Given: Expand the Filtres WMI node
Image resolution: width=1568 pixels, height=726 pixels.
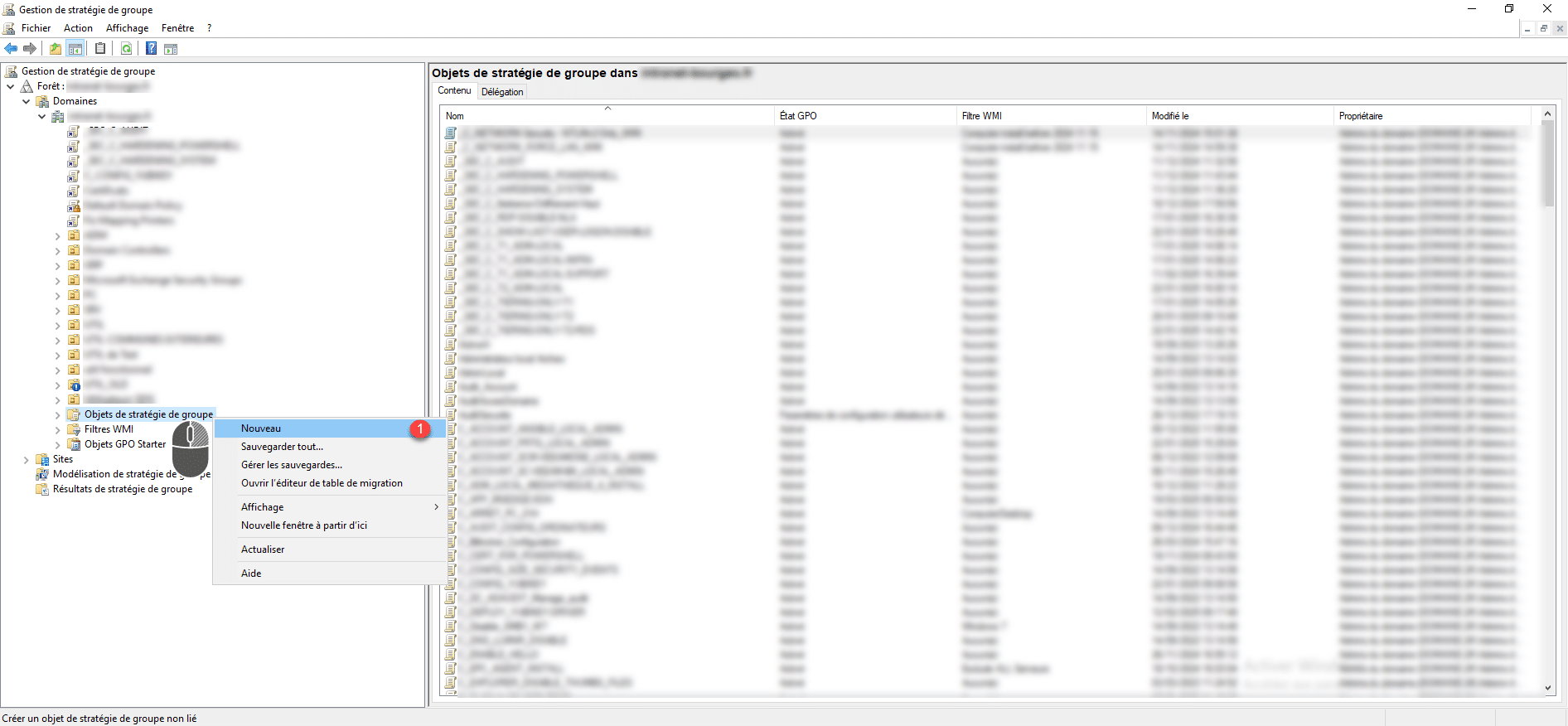Looking at the screenshot, I should click(x=57, y=429).
